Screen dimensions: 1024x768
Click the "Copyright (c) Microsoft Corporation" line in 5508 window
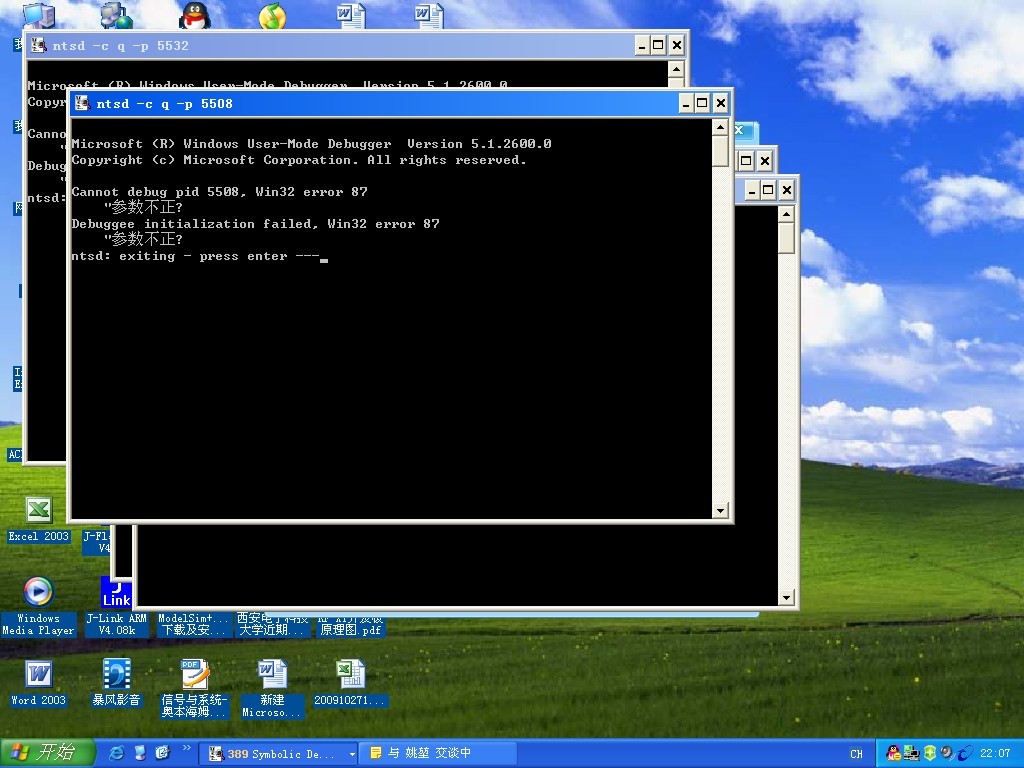[299, 160]
